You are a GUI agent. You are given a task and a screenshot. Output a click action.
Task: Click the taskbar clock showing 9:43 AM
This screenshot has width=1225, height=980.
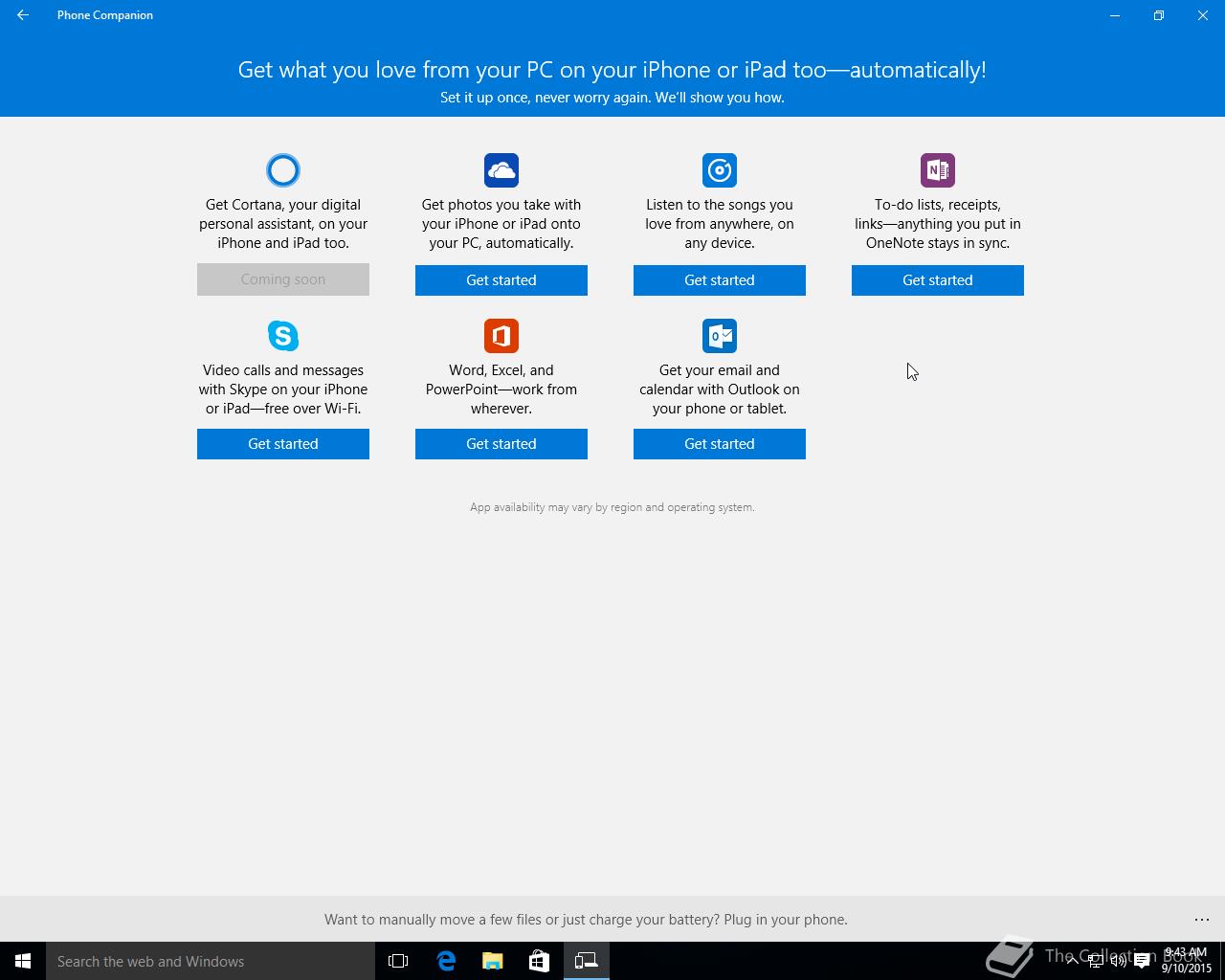click(x=1187, y=961)
